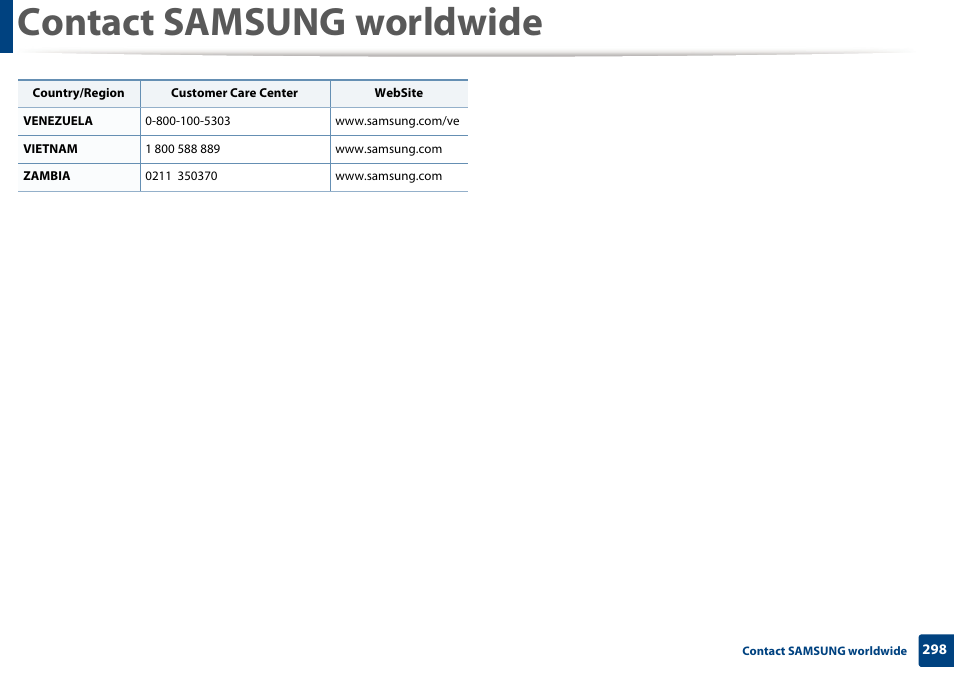Select the 'WebSite' column header
This screenshot has width=954, height=675.
click(399, 93)
